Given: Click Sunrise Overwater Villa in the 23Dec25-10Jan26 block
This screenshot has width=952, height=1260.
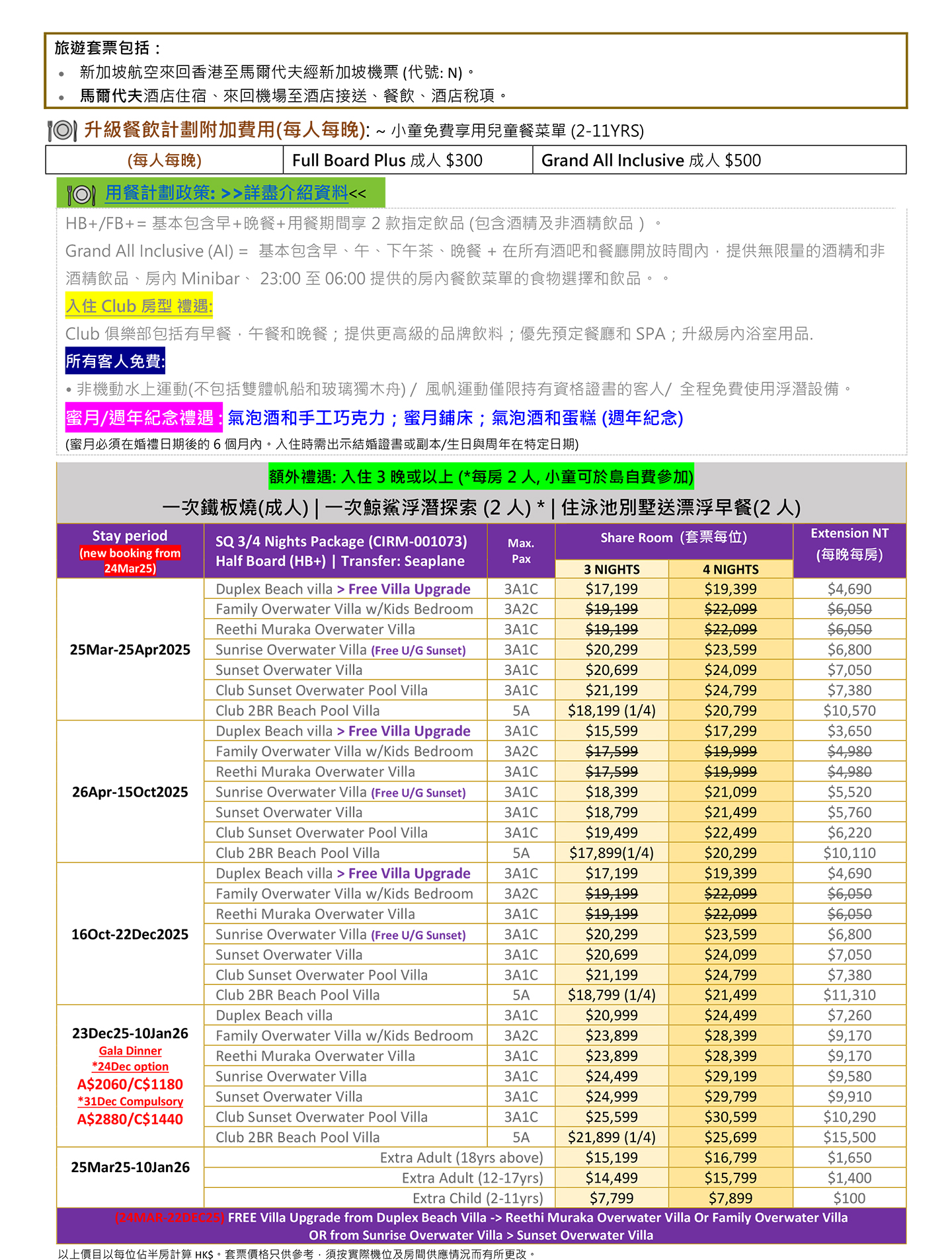Looking at the screenshot, I should tap(291, 1076).
